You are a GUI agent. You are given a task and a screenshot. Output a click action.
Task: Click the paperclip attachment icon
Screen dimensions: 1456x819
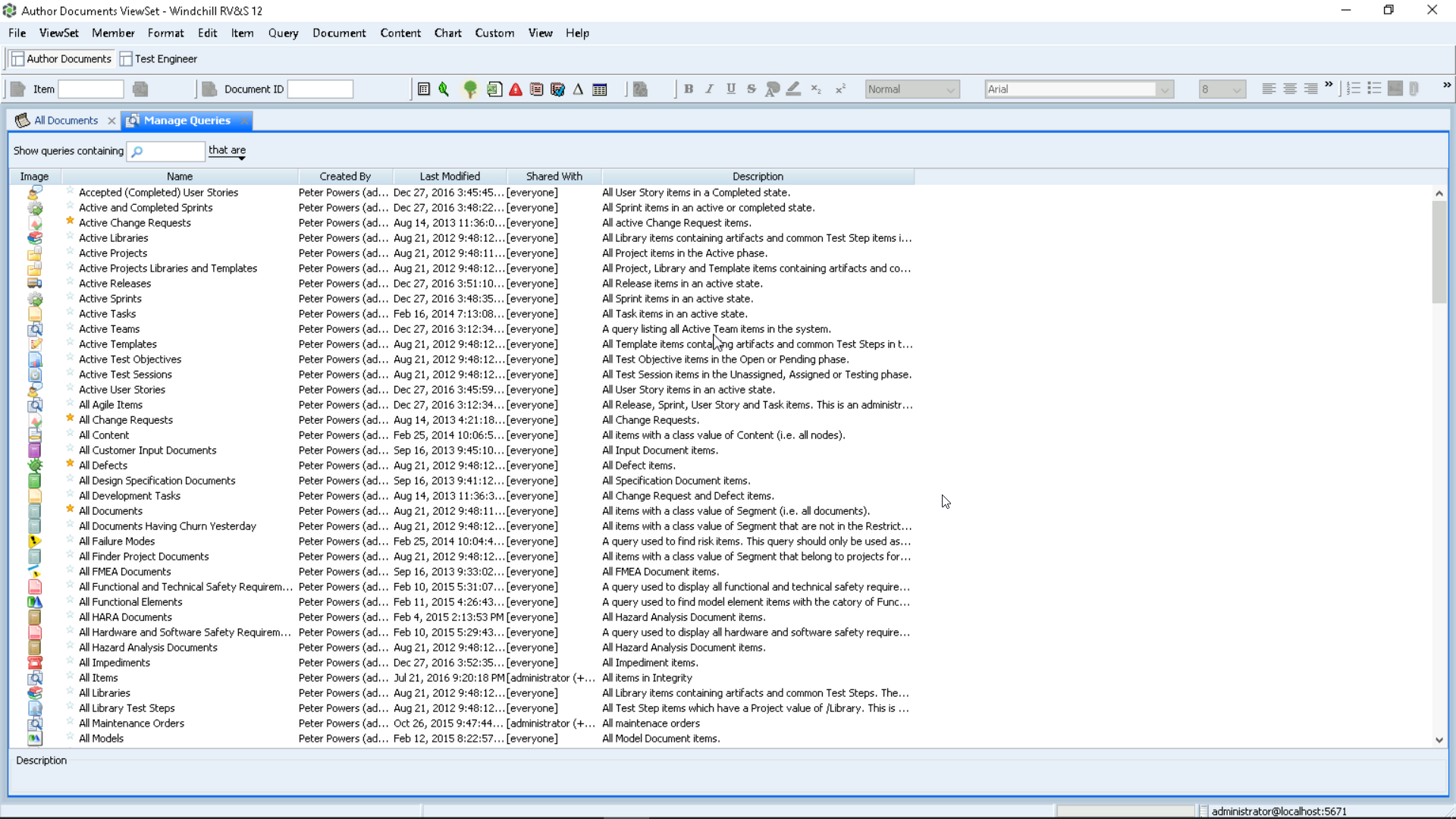tap(1414, 89)
